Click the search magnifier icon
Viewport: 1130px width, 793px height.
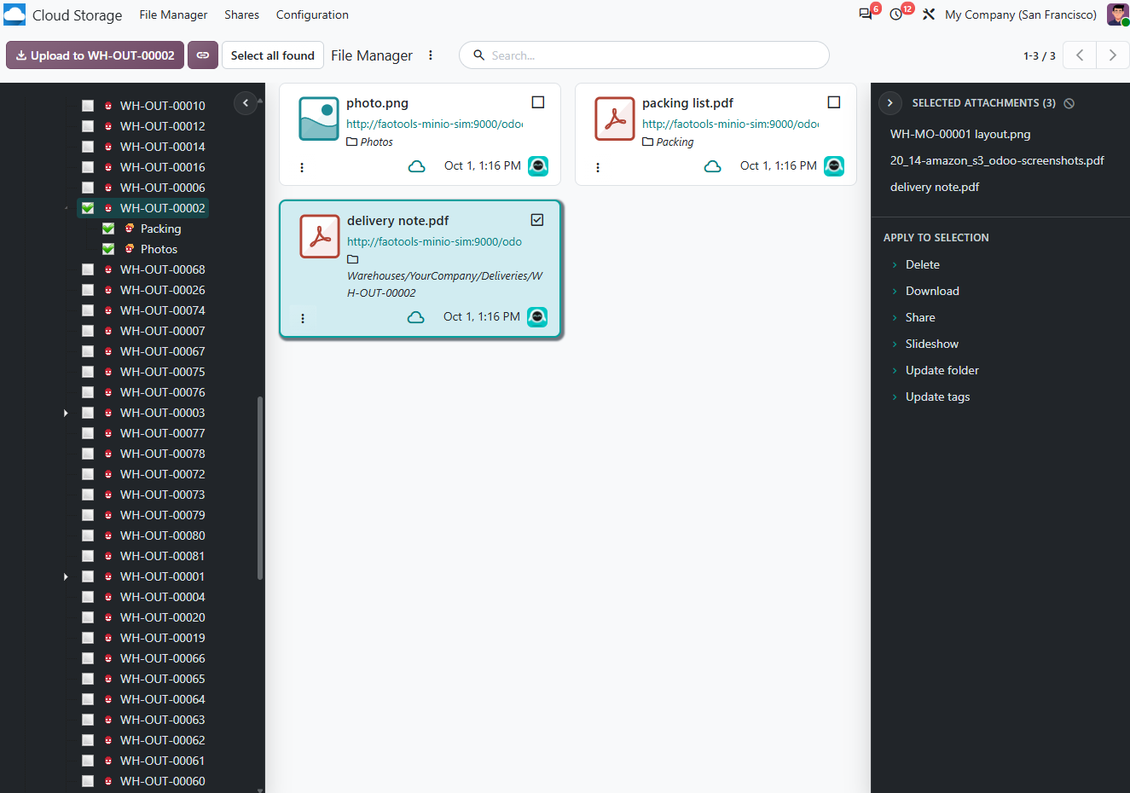[x=479, y=56]
